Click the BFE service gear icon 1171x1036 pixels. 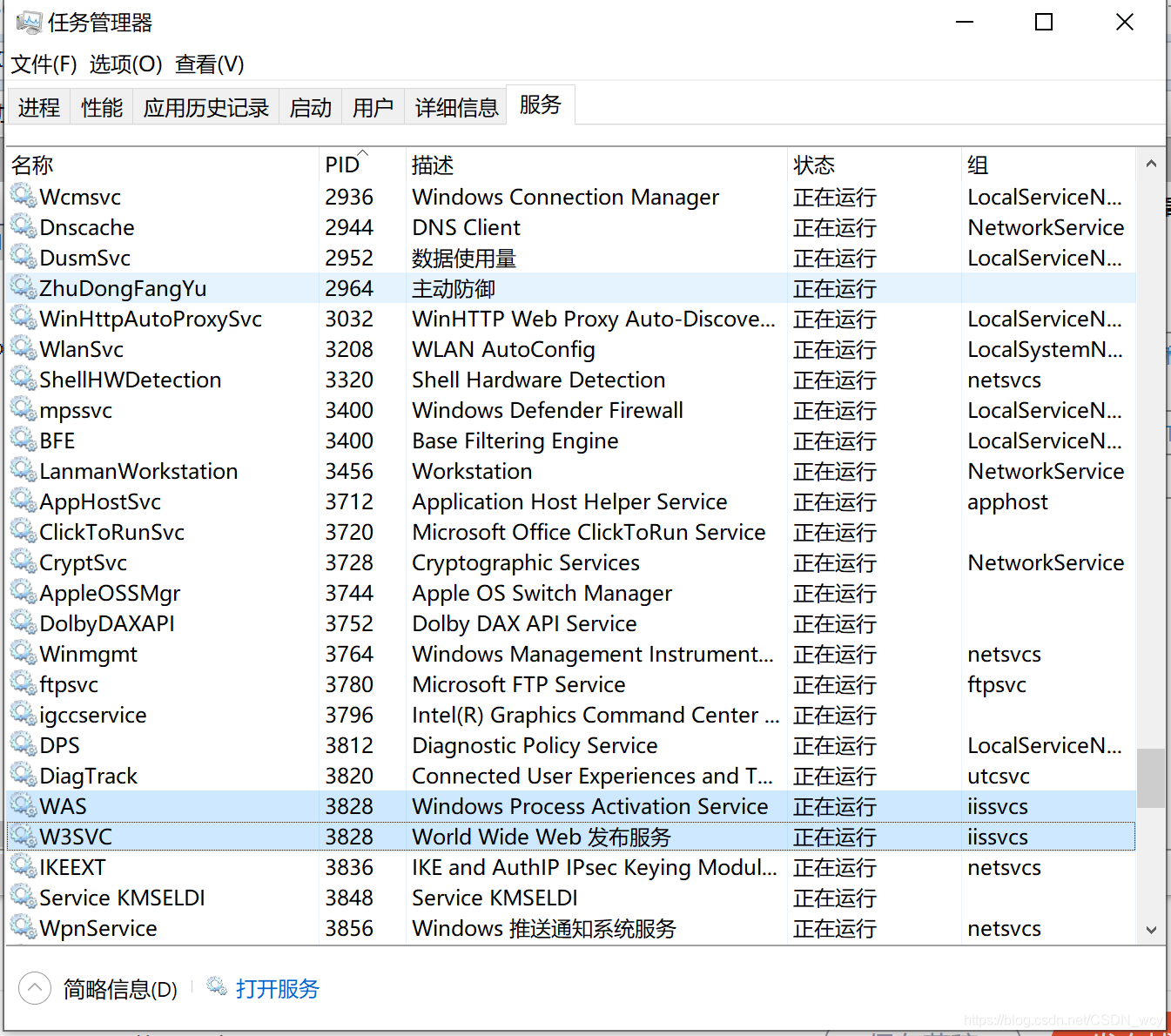23,439
